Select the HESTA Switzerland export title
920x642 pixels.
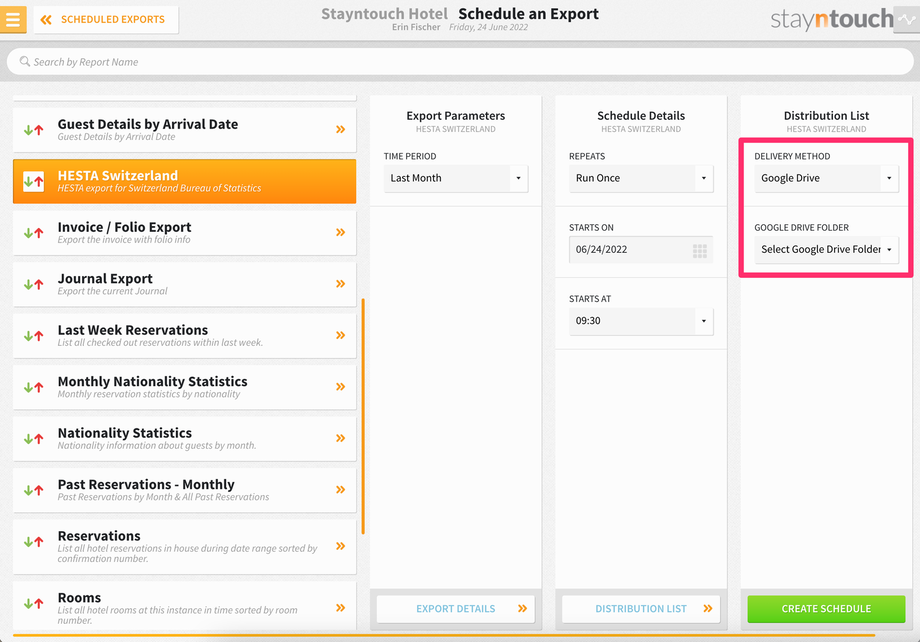117,175
